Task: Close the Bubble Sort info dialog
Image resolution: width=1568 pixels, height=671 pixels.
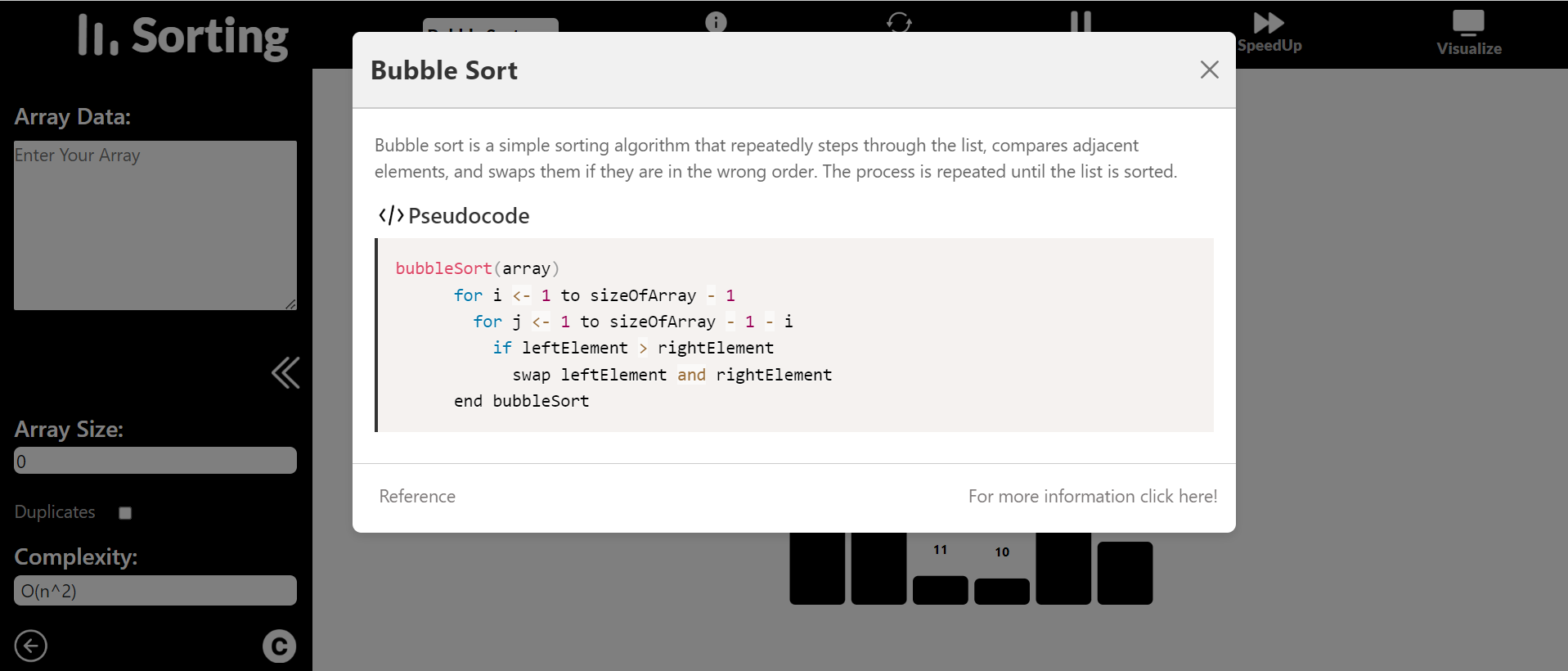Action: [1209, 70]
